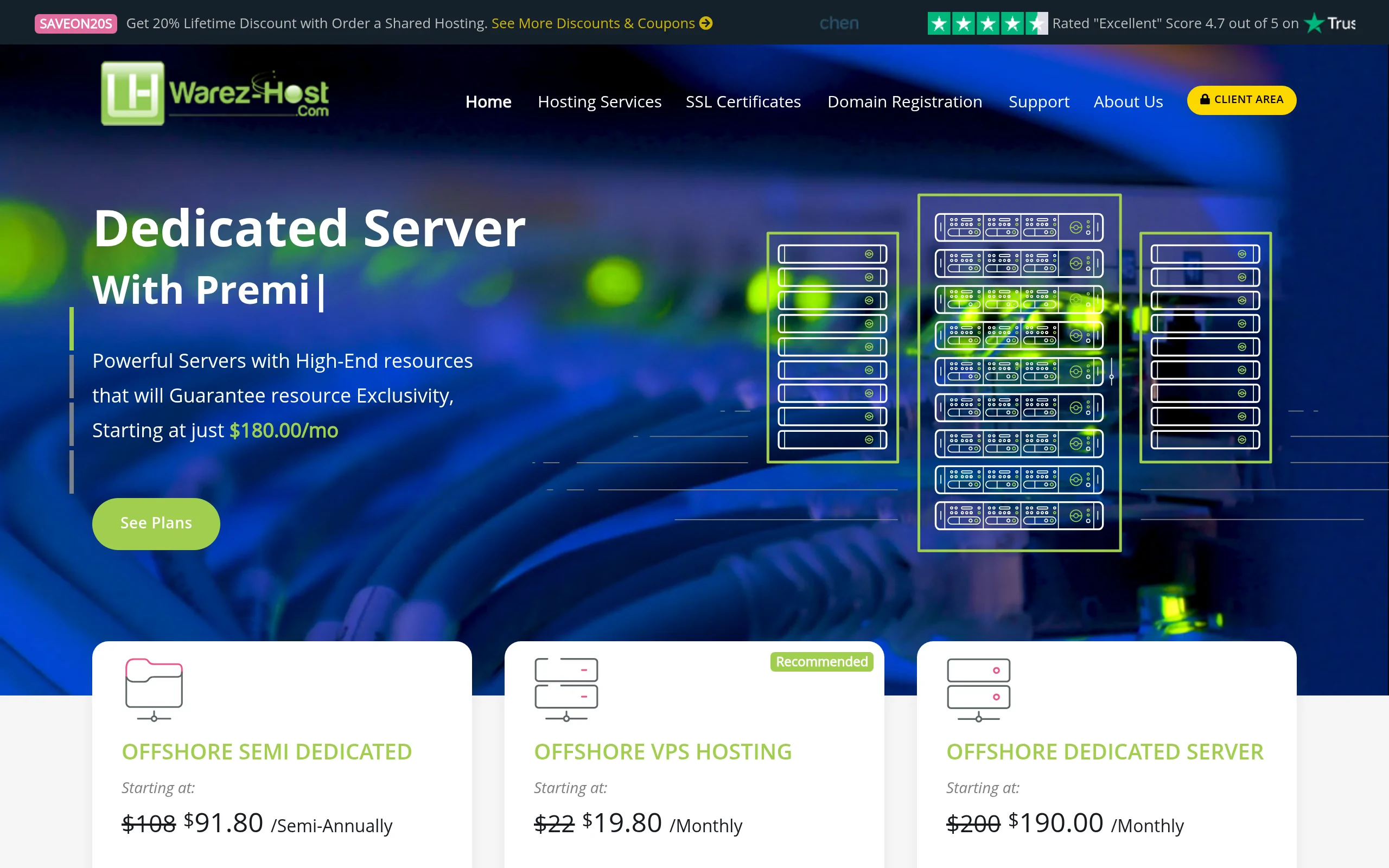1389x868 pixels.
Task: Click the $19.80 /Monthly price
Action: [662, 823]
